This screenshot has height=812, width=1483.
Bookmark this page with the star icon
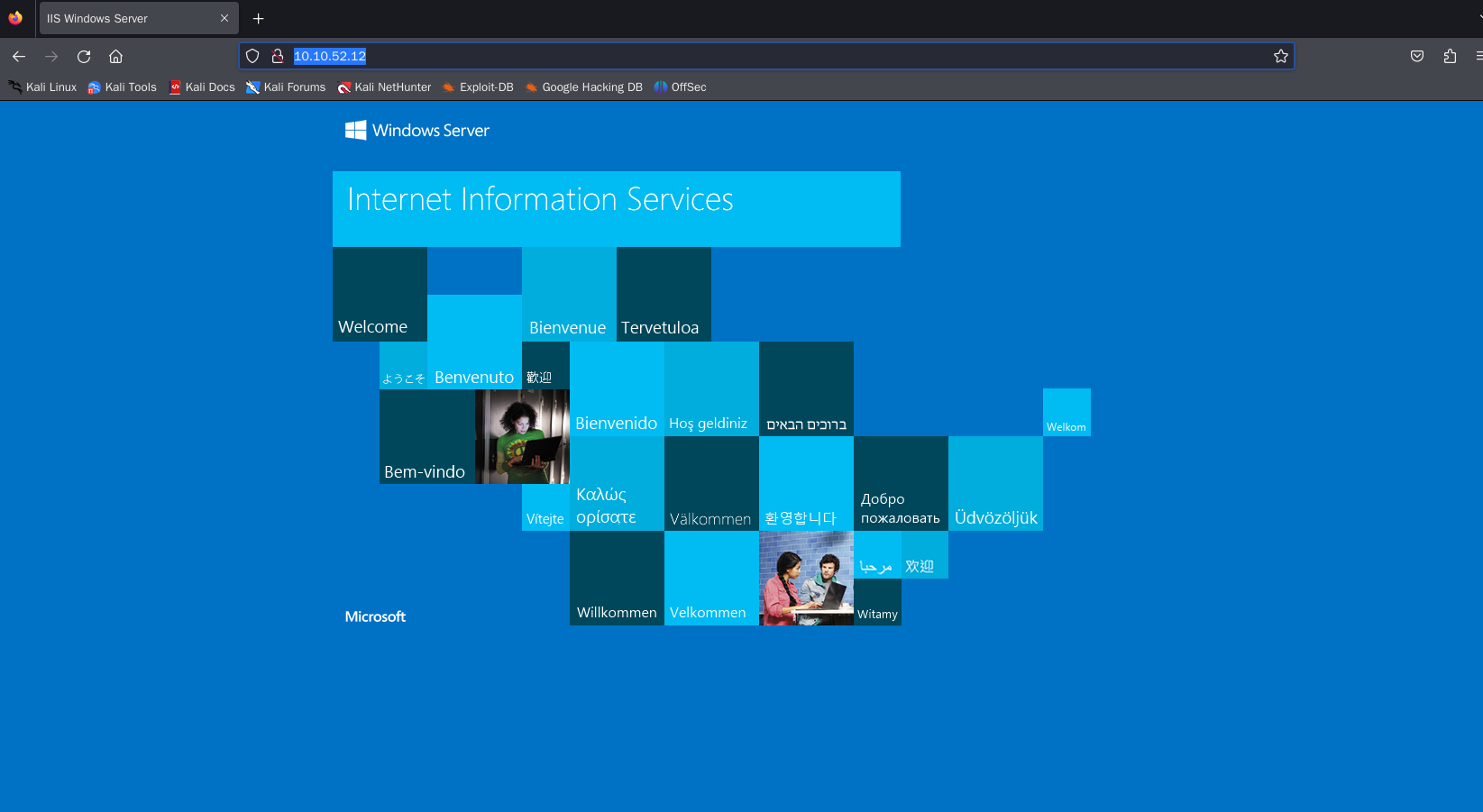(1281, 56)
